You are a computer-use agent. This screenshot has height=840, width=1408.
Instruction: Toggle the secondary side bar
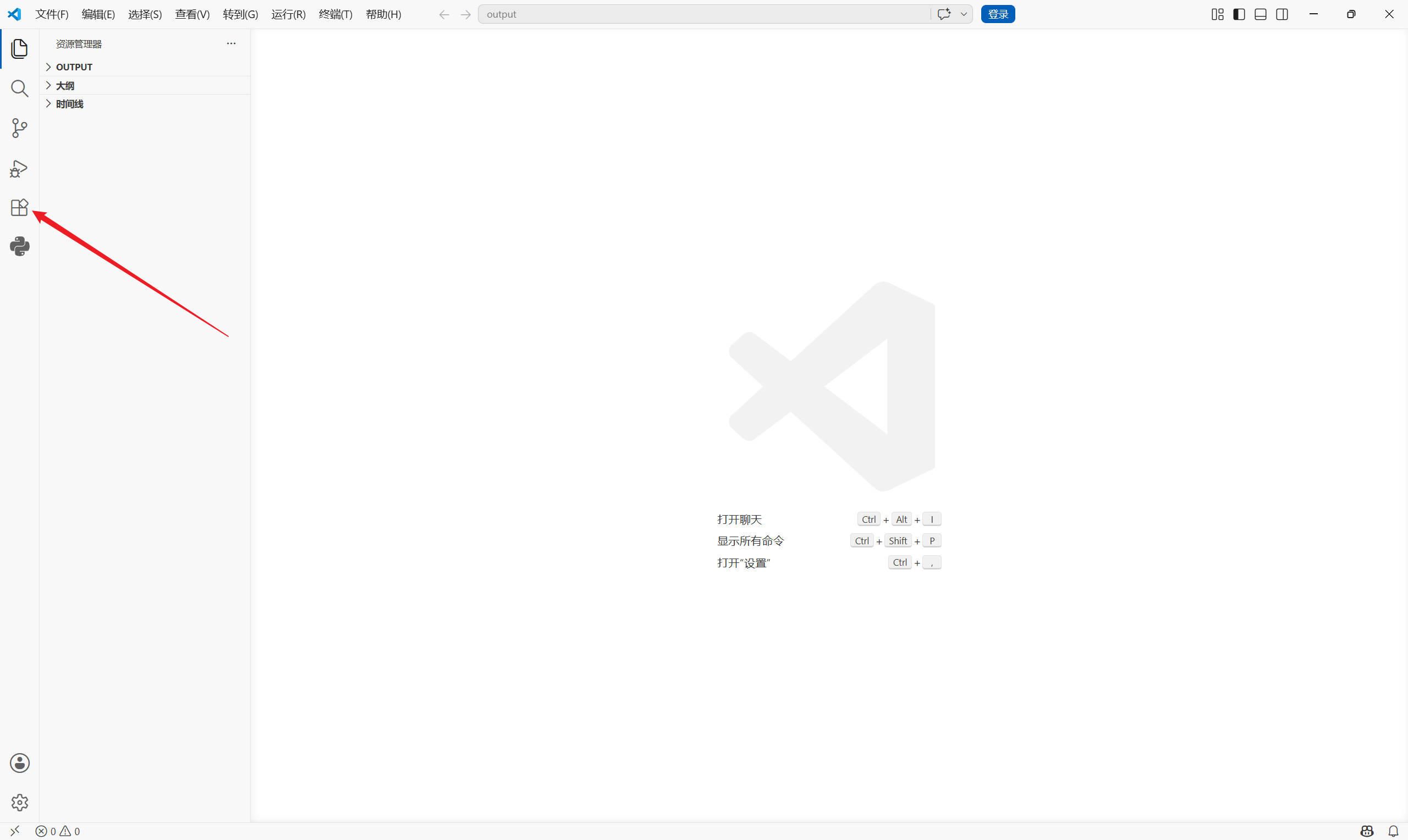pyautogui.click(x=1281, y=14)
